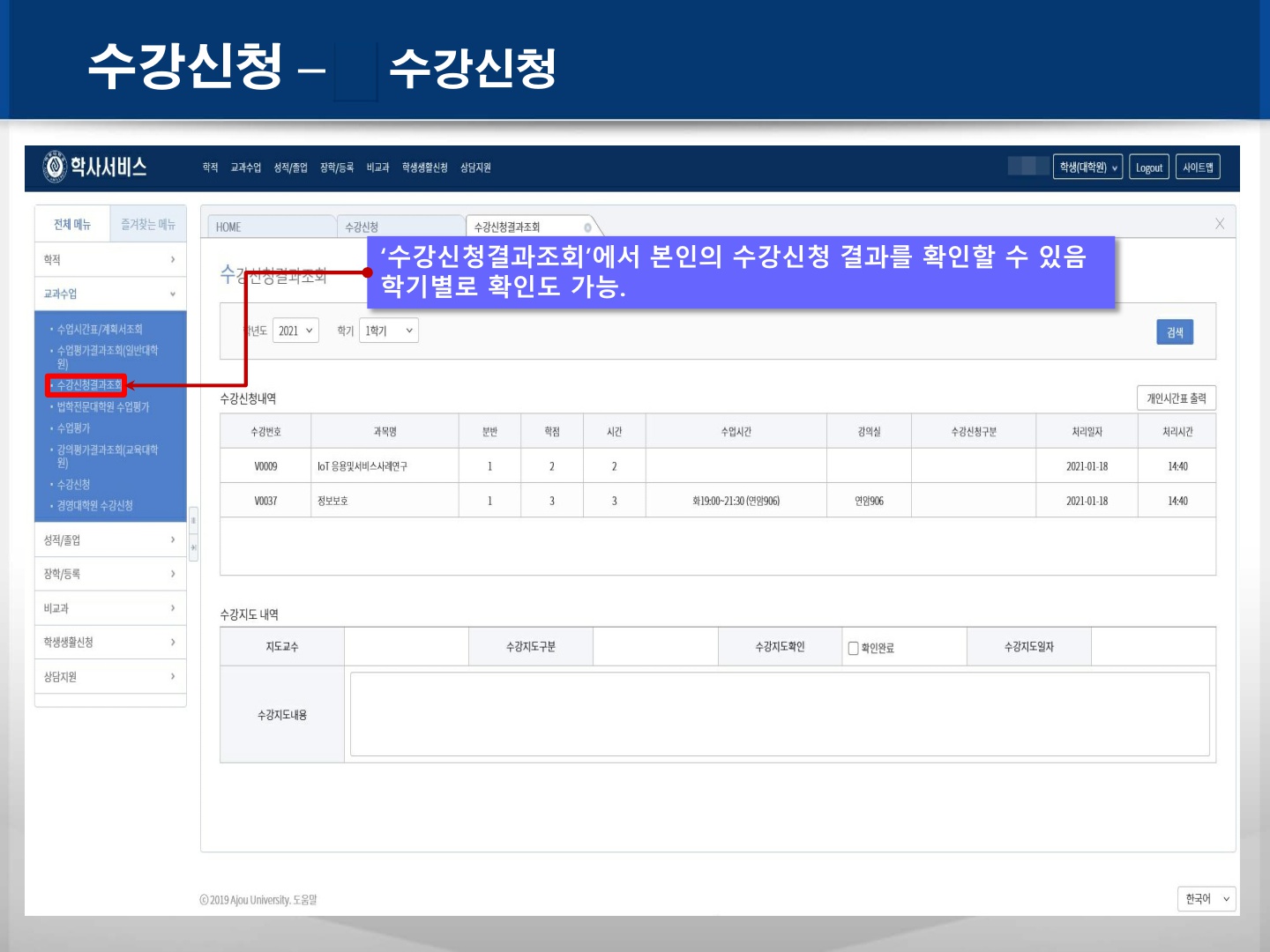Open the 학생(대학원) role dropdown
The image size is (1270, 952).
click(1087, 167)
